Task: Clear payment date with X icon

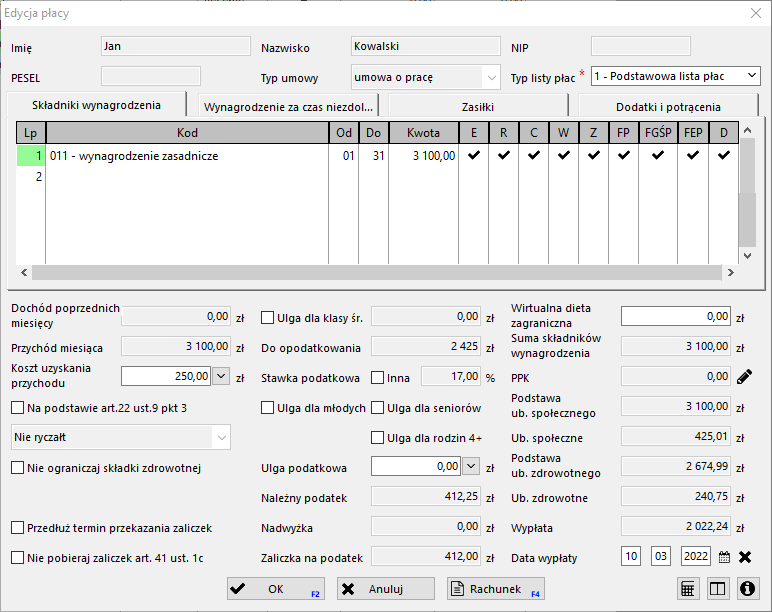Action: click(x=745, y=557)
